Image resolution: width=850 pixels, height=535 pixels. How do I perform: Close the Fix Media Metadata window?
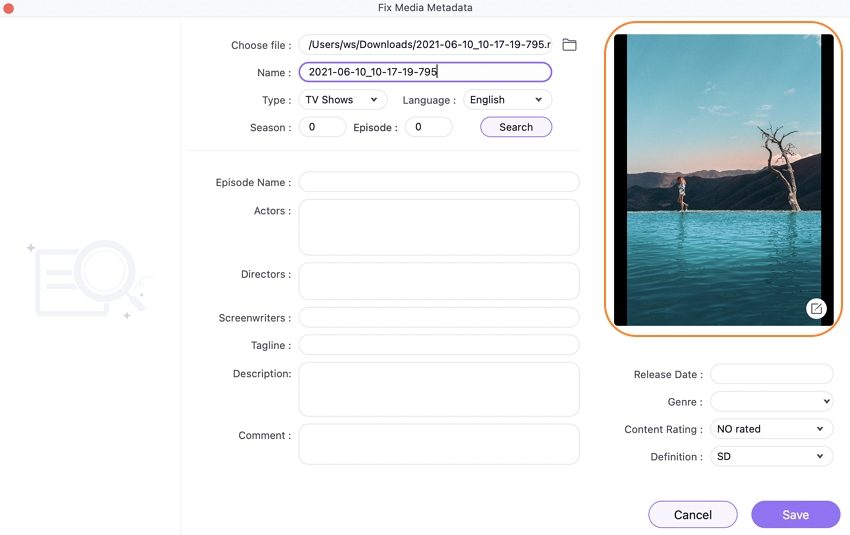coord(9,8)
